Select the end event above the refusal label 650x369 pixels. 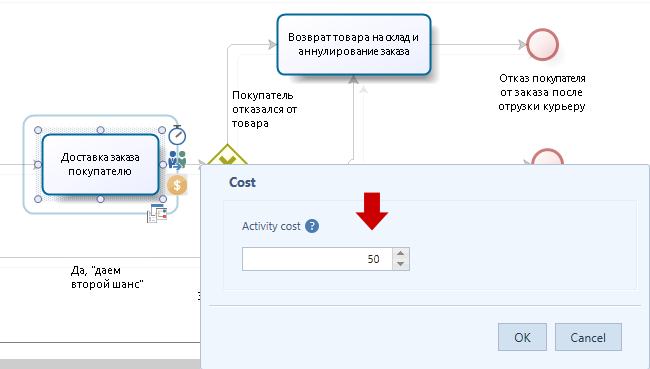pos(542,44)
